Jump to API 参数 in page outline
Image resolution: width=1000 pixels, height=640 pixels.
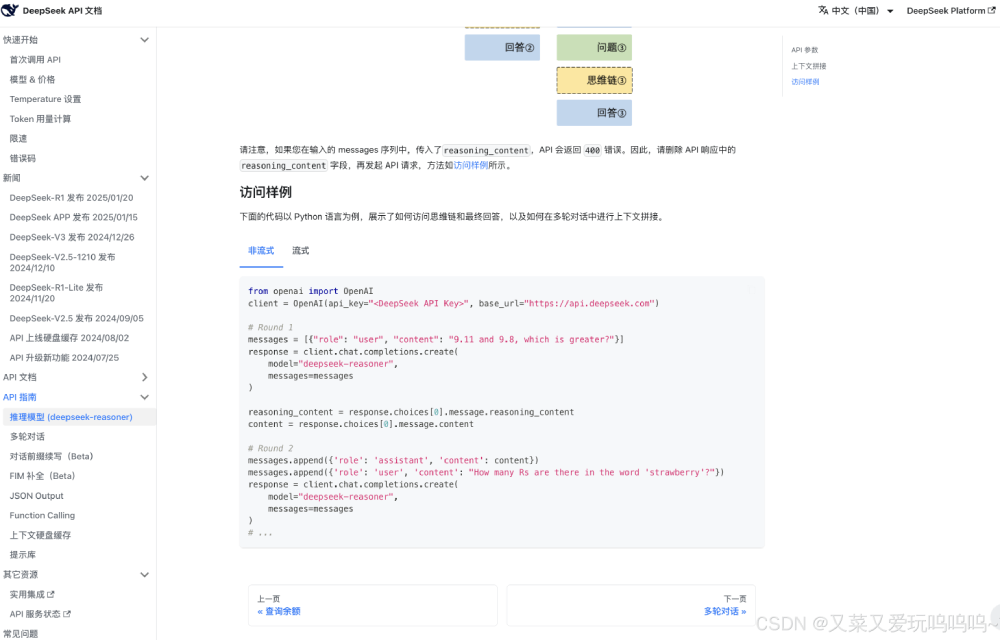click(805, 50)
